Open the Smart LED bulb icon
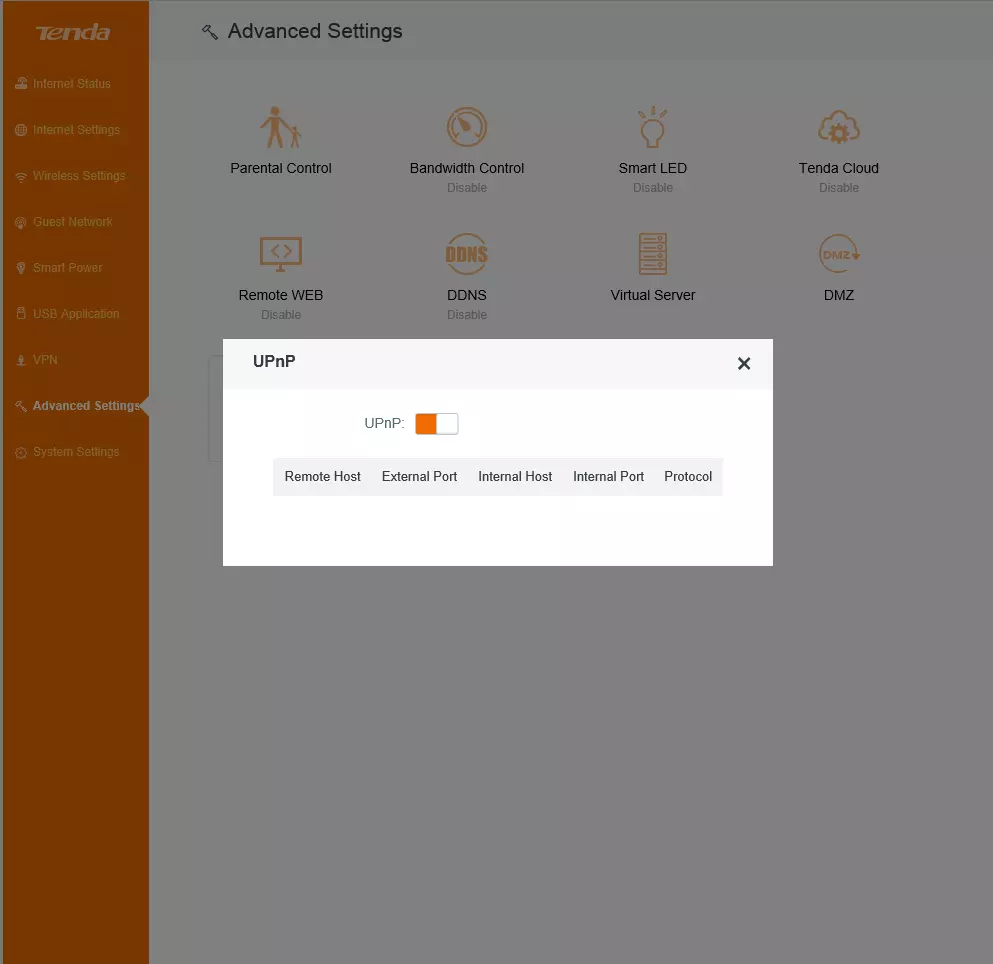Screen dimensions: 993x964 click(x=652, y=127)
